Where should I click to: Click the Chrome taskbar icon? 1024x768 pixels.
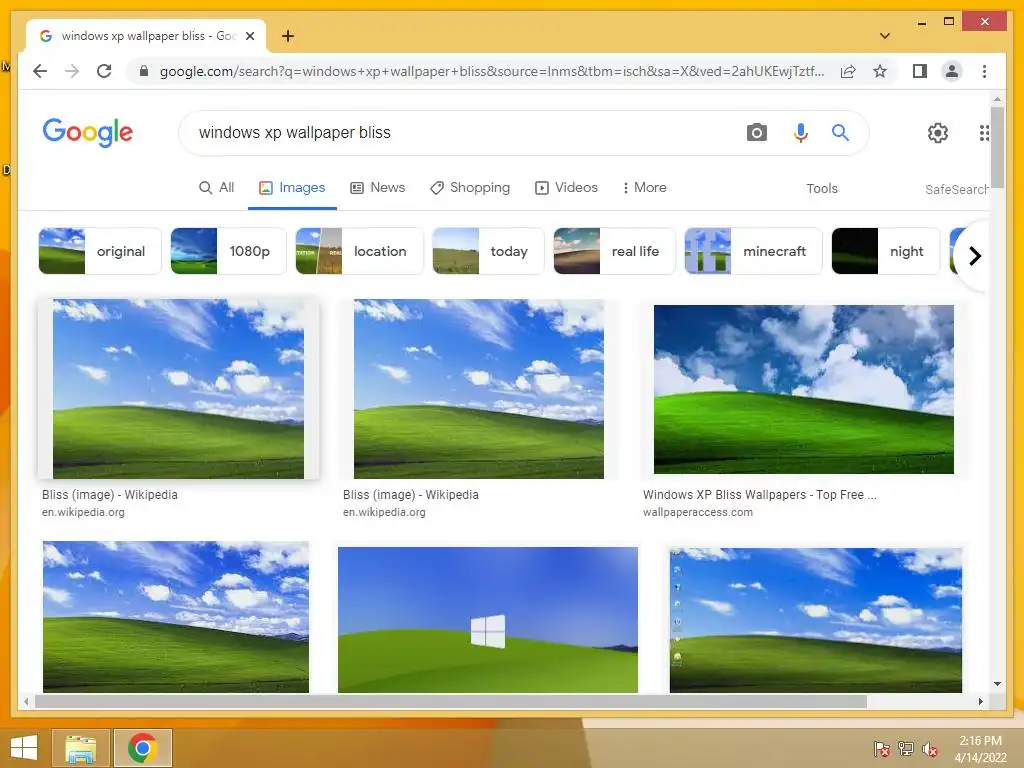click(x=142, y=748)
